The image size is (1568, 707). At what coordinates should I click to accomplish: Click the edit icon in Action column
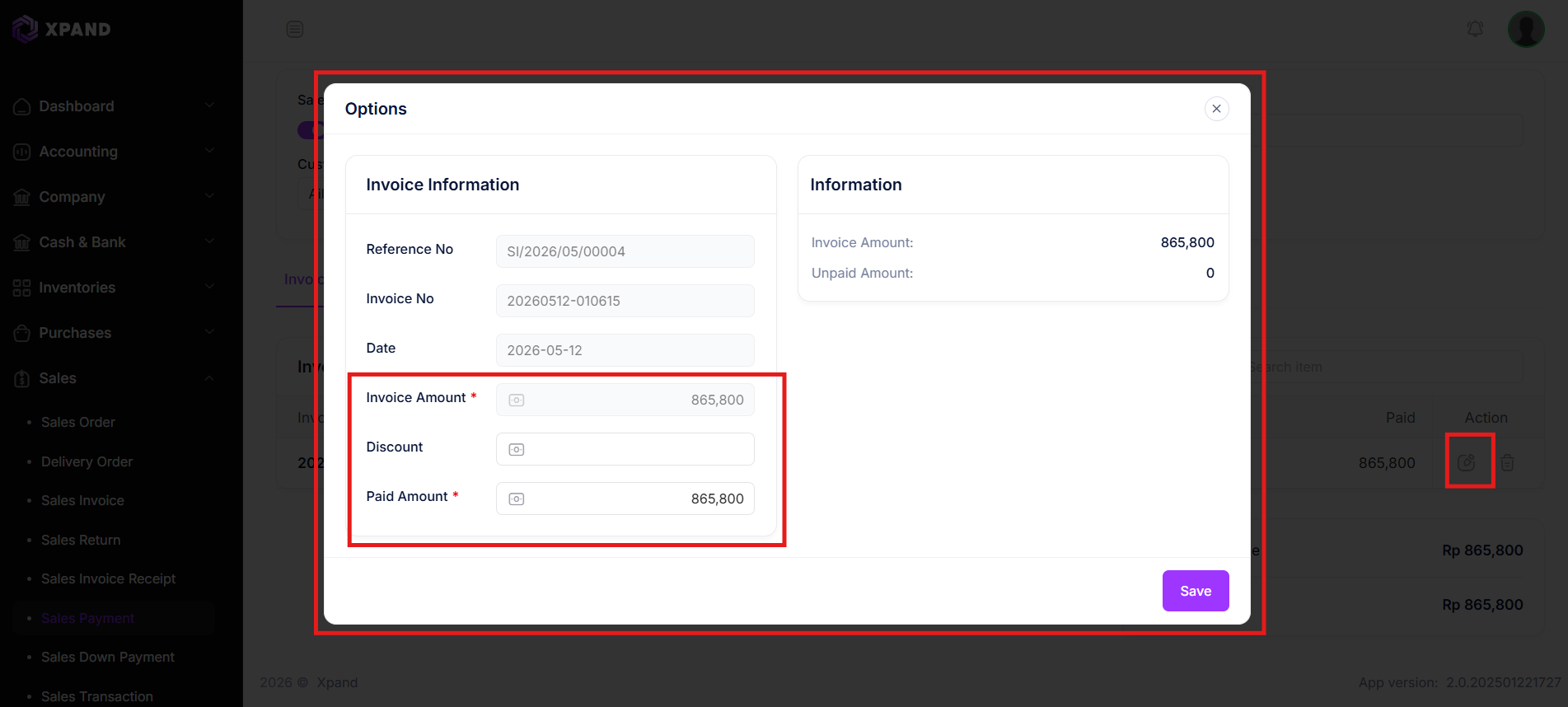pyautogui.click(x=1467, y=463)
